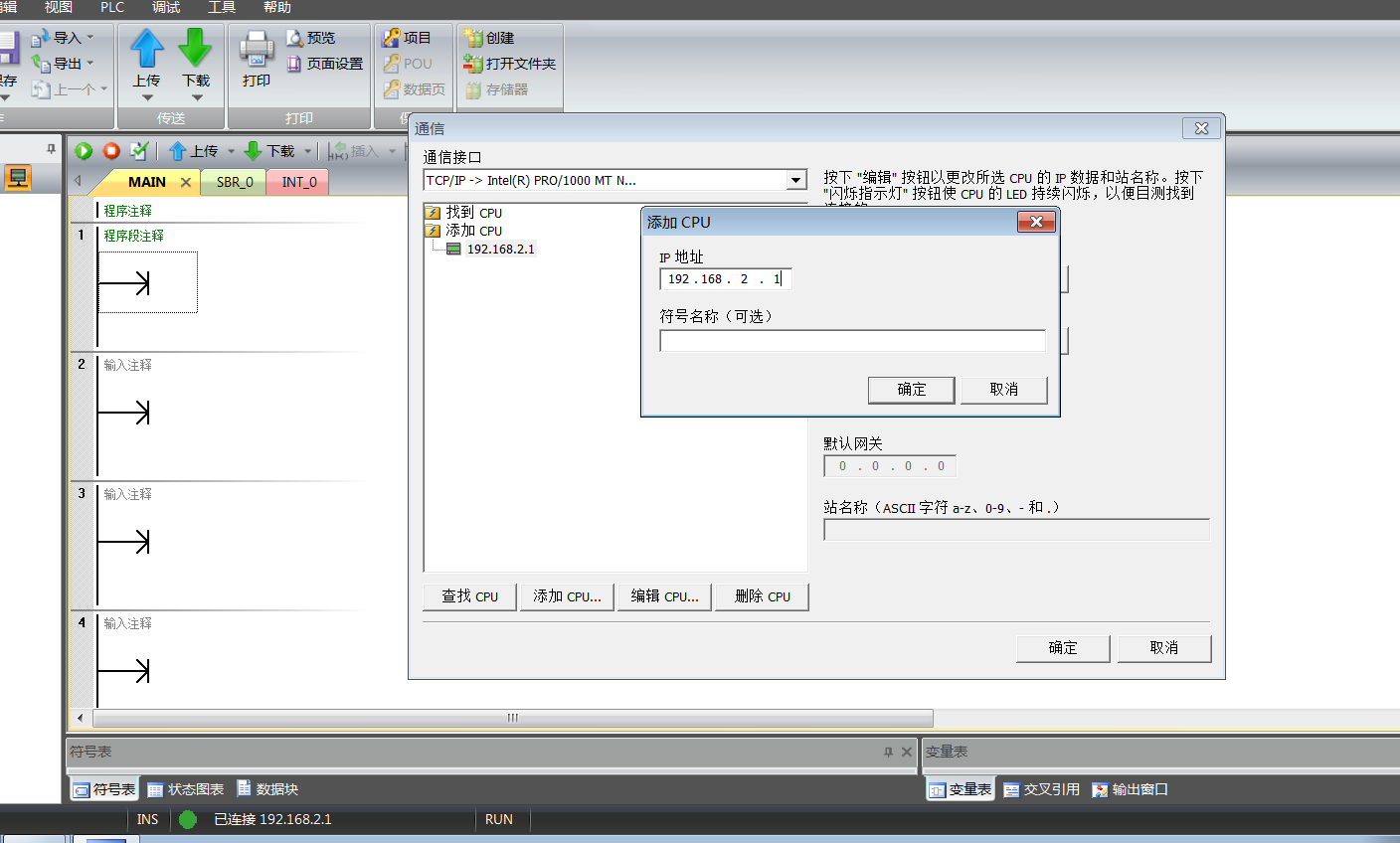
Task: Click the IP address field in Add CPU
Action: point(726,279)
